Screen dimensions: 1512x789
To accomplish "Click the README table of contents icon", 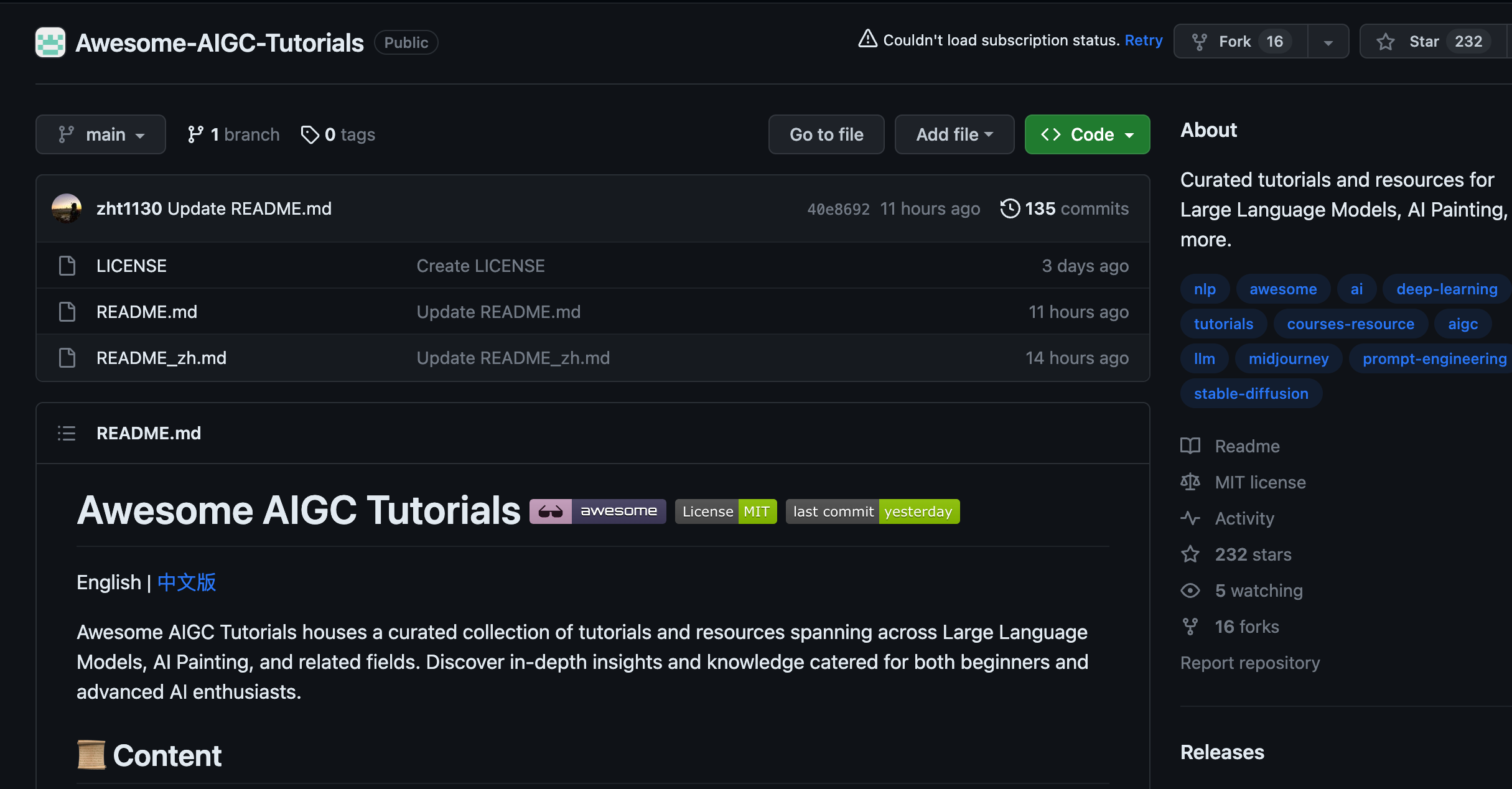I will pos(66,433).
